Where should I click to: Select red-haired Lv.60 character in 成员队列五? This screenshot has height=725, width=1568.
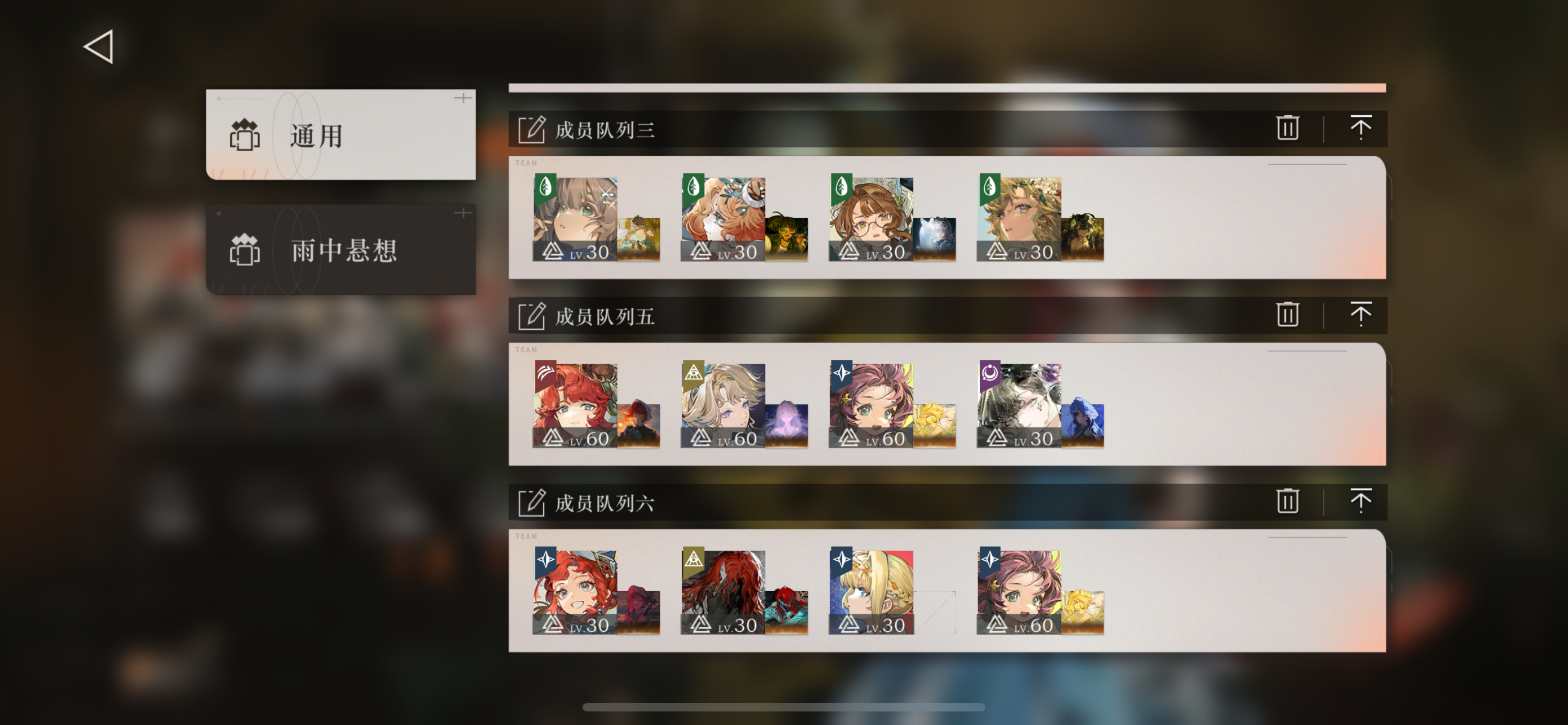click(575, 405)
